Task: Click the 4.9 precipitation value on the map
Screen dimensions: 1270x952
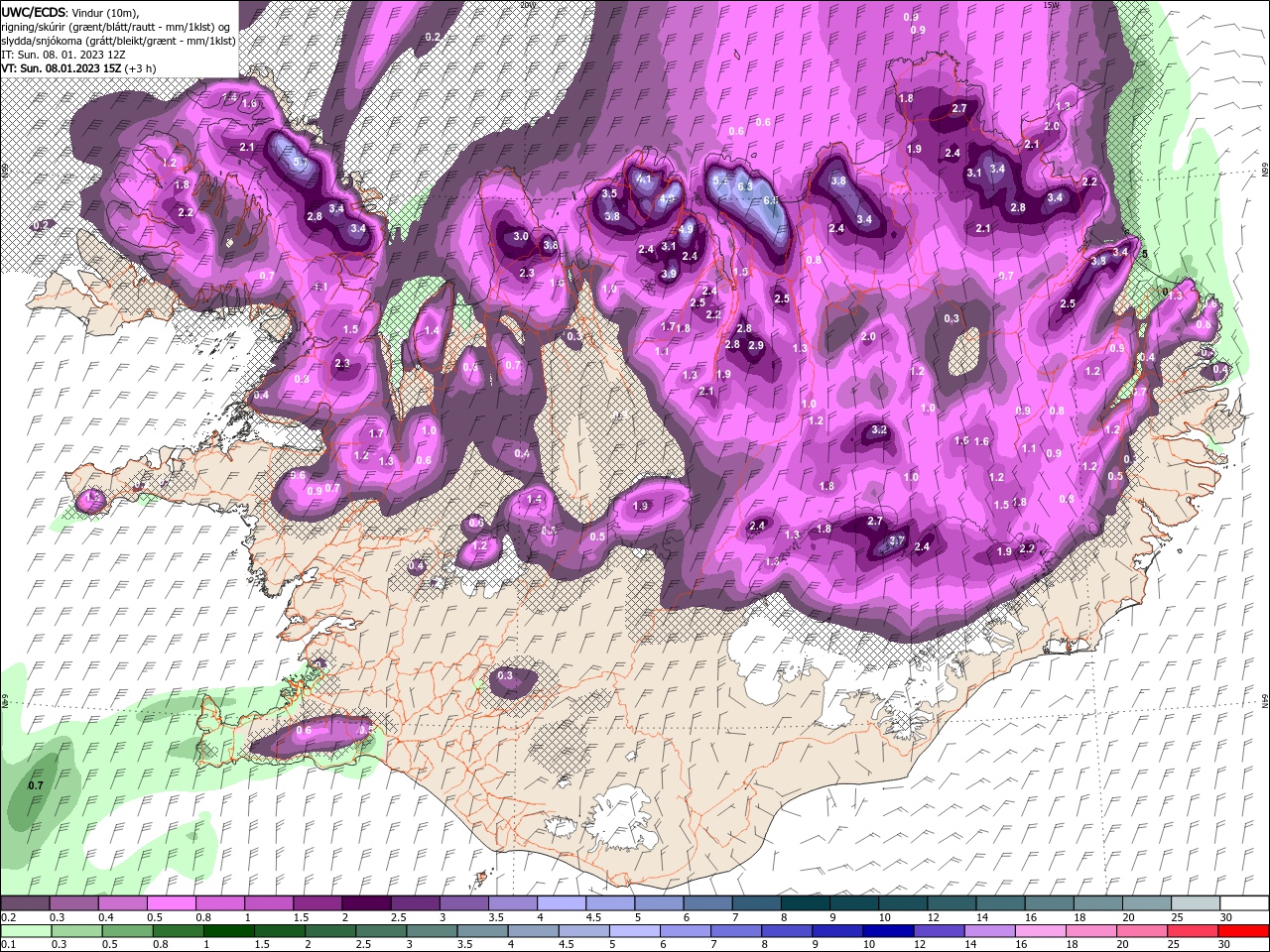Action: tap(686, 229)
